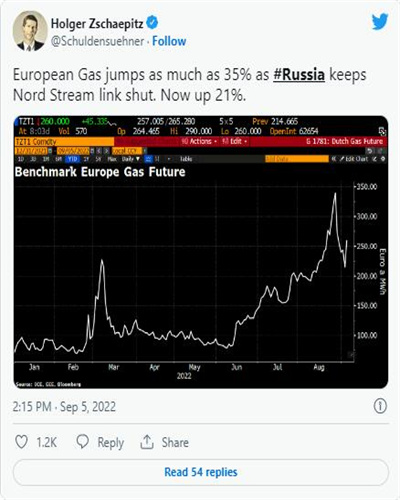Click the share upload icon
400x500 pixels.
coord(147,442)
